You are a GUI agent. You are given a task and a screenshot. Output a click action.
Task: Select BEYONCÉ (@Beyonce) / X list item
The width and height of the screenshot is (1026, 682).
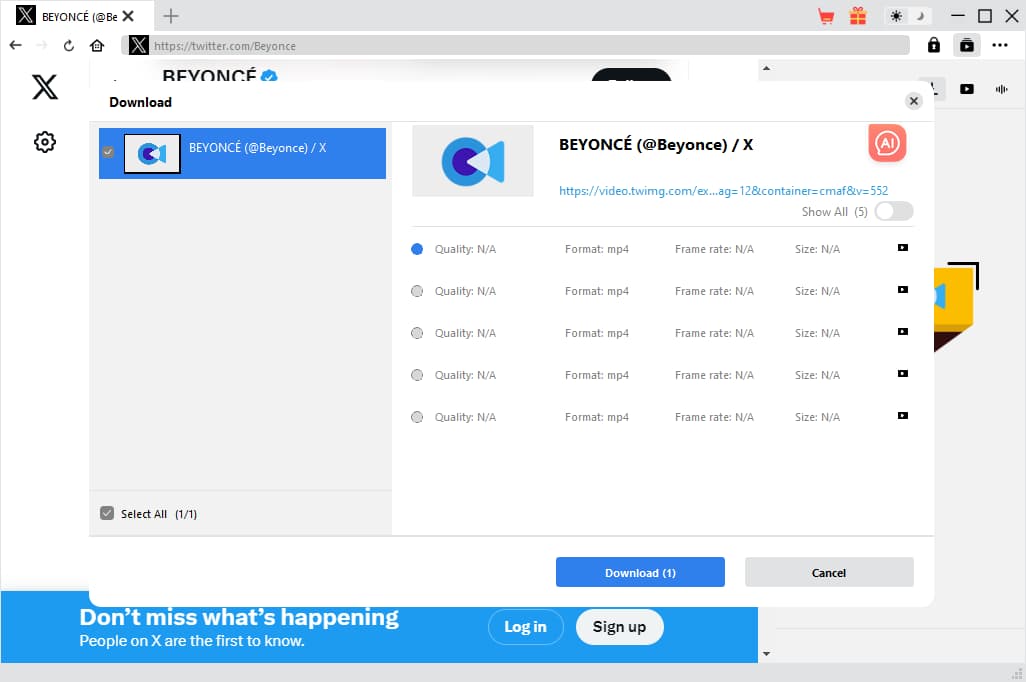click(242, 153)
